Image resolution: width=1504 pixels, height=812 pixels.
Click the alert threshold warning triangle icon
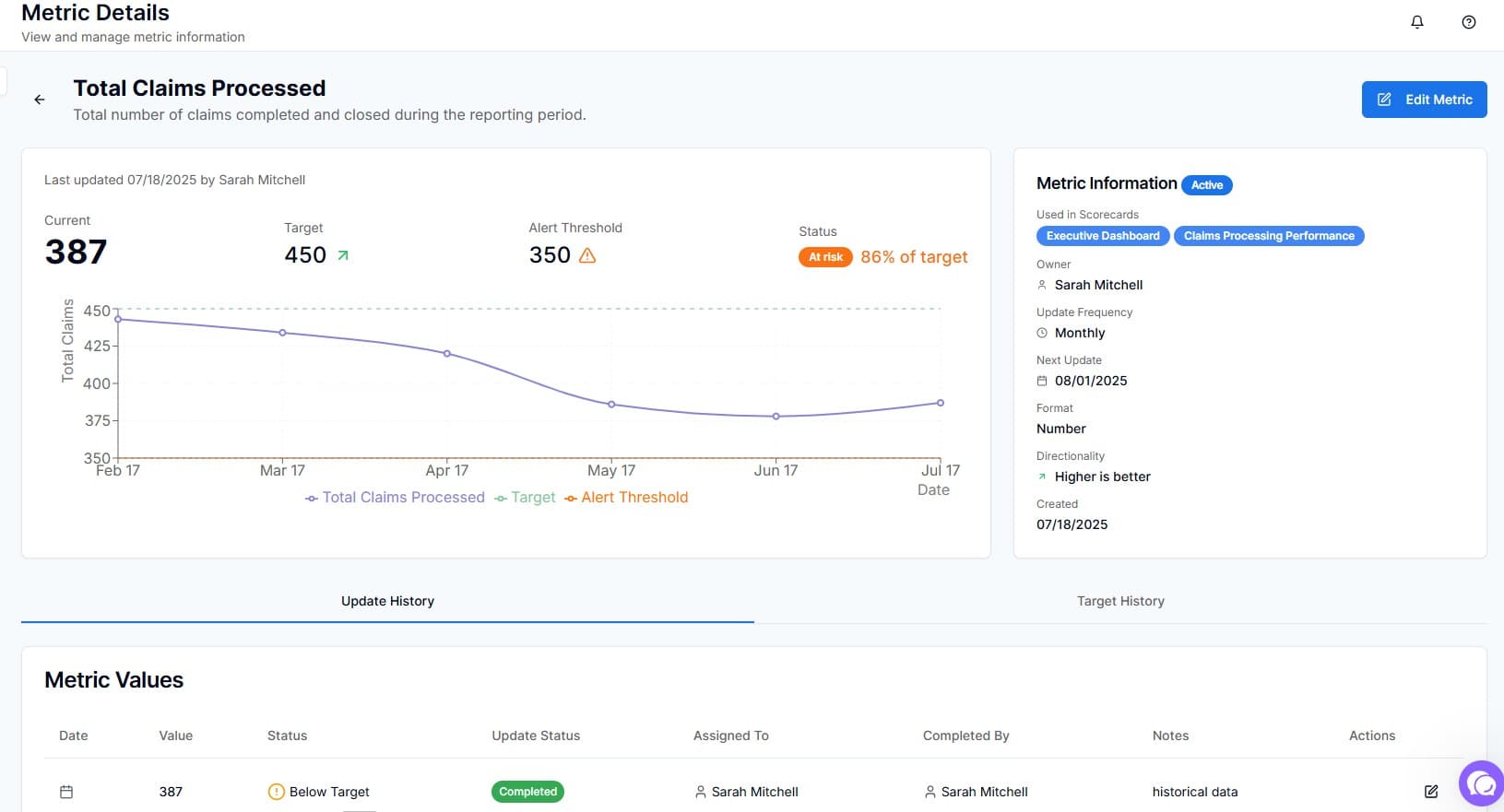tap(587, 255)
